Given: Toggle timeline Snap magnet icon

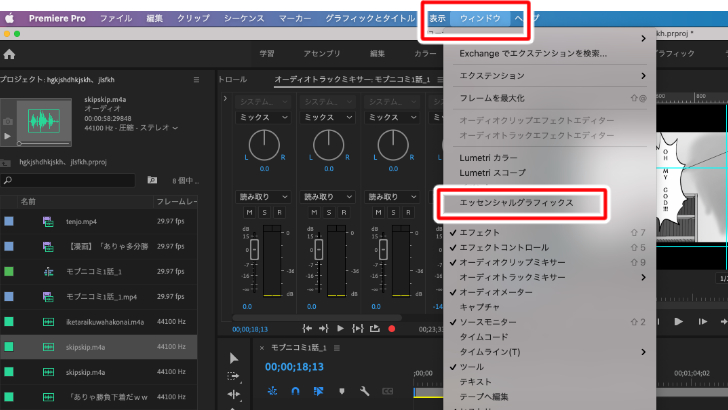Looking at the screenshot, I should point(295,391).
